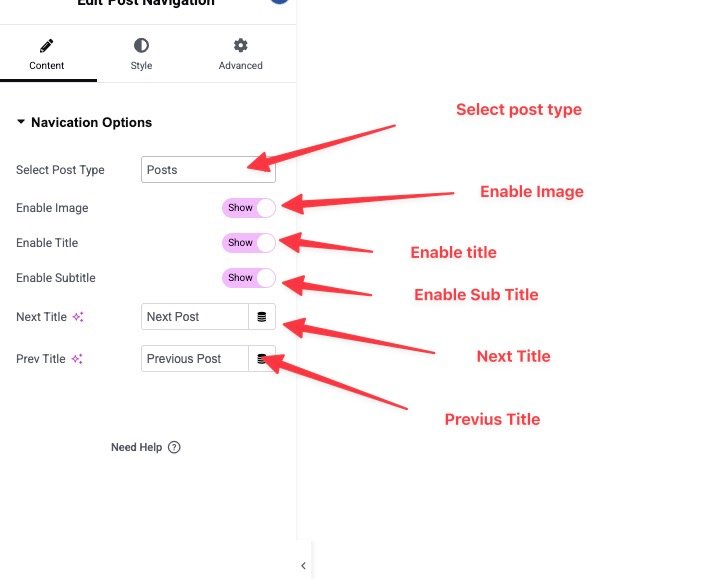Click the Prev Title text field
This screenshot has height=579, width=727.
coord(195,359)
